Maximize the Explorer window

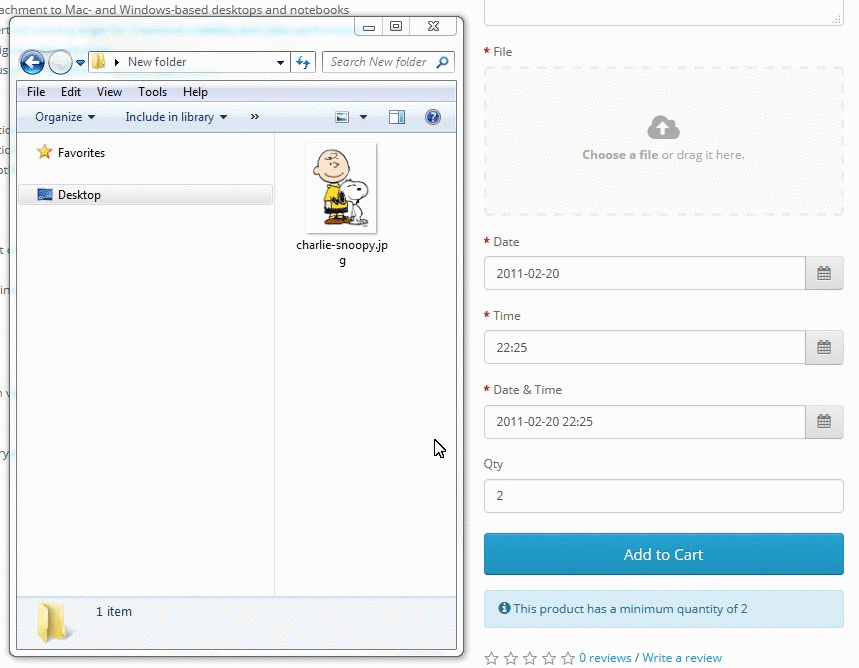[x=396, y=26]
